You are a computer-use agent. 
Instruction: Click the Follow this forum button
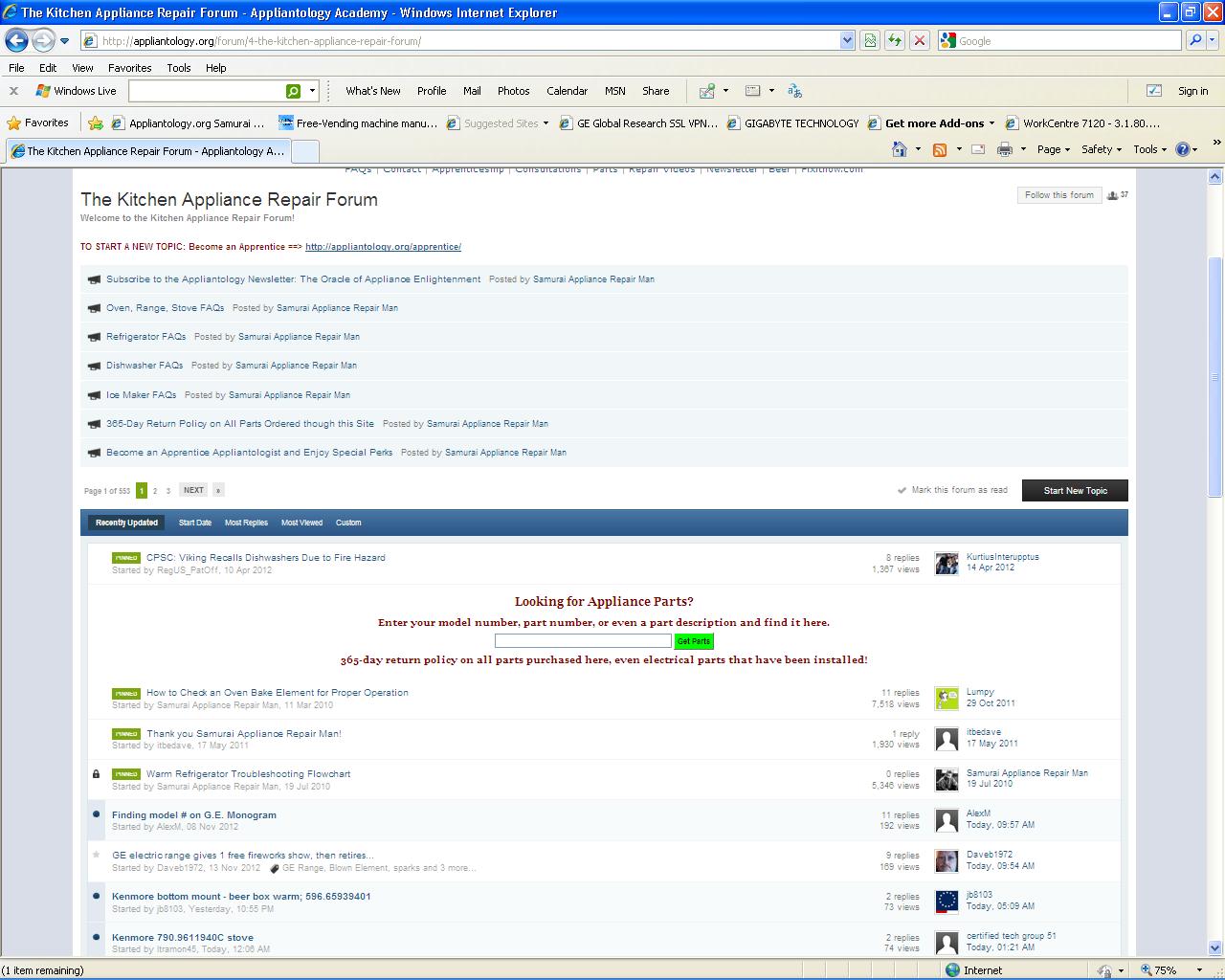[1058, 195]
